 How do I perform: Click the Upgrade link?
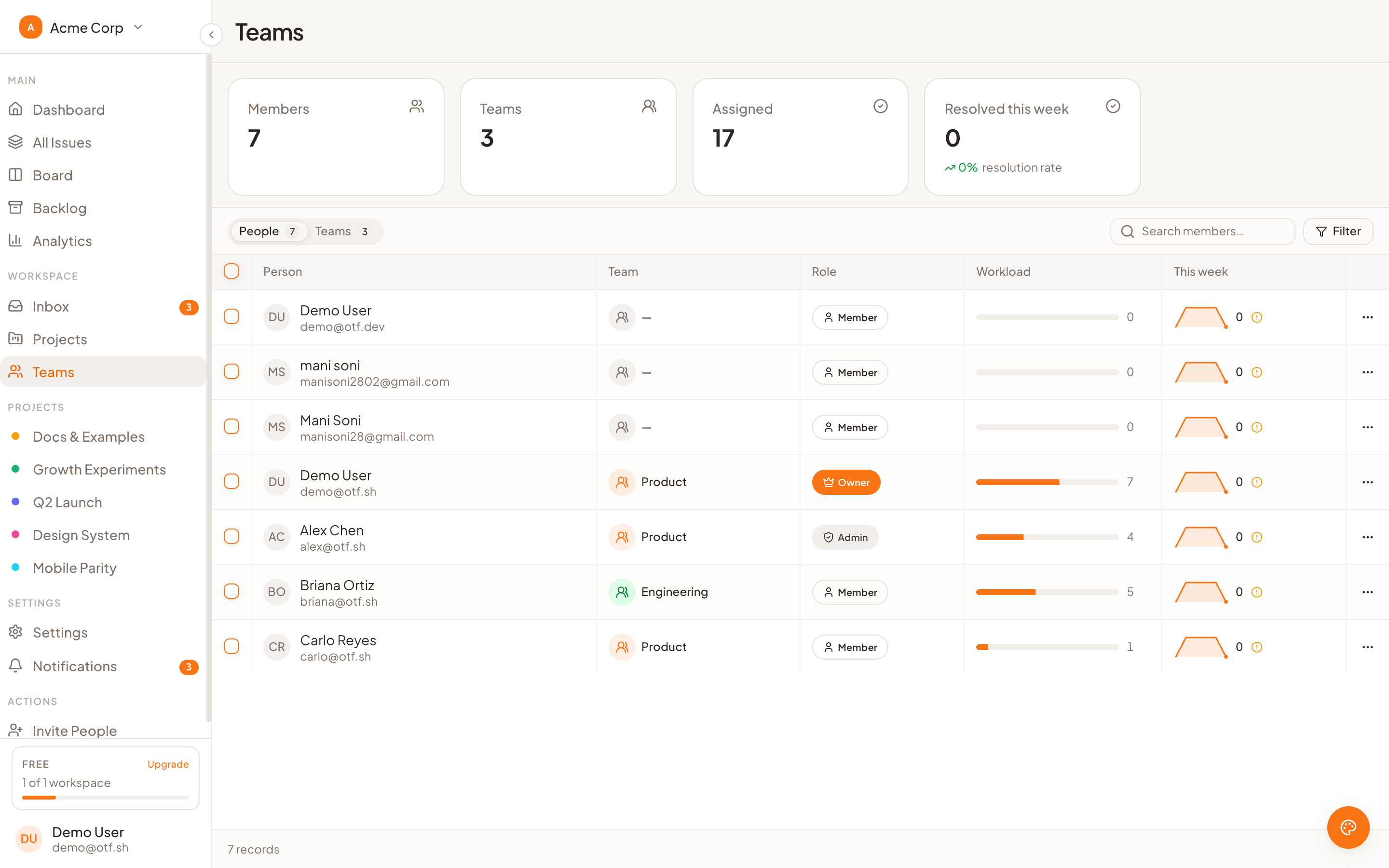pyautogui.click(x=168, y=764)
